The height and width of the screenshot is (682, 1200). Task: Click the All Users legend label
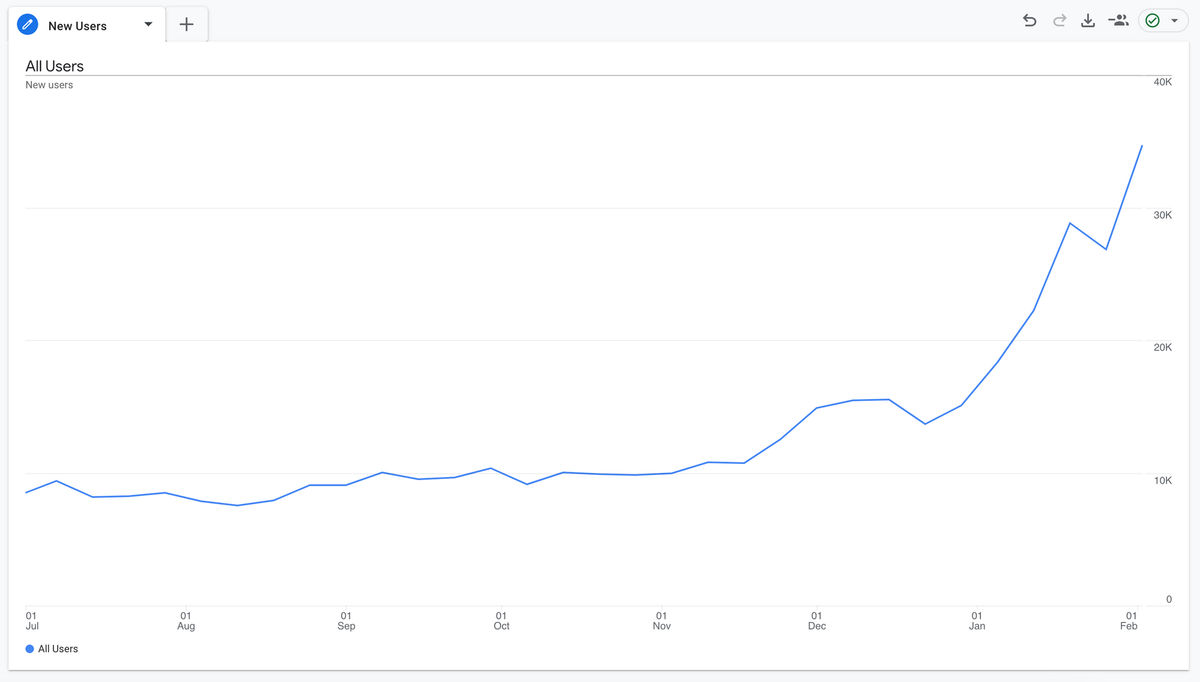[x=58, y=649]
